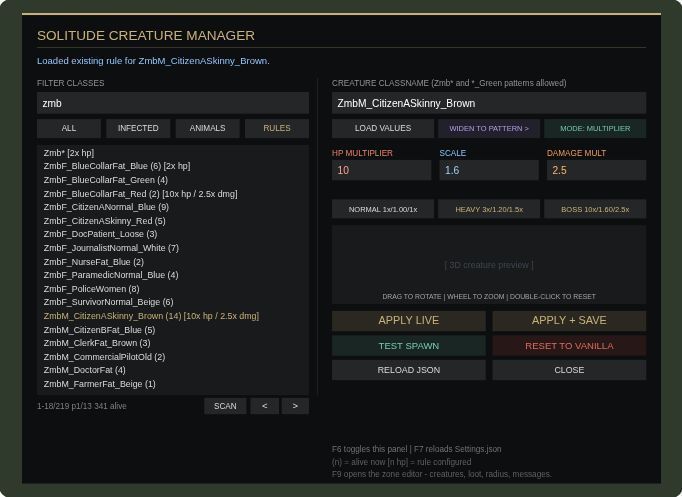Viewport: 682px width, 497px height.
Task: Select ZmbF_ParamedicNormal_Blue in the list
Action: click(x=173, y=275)
